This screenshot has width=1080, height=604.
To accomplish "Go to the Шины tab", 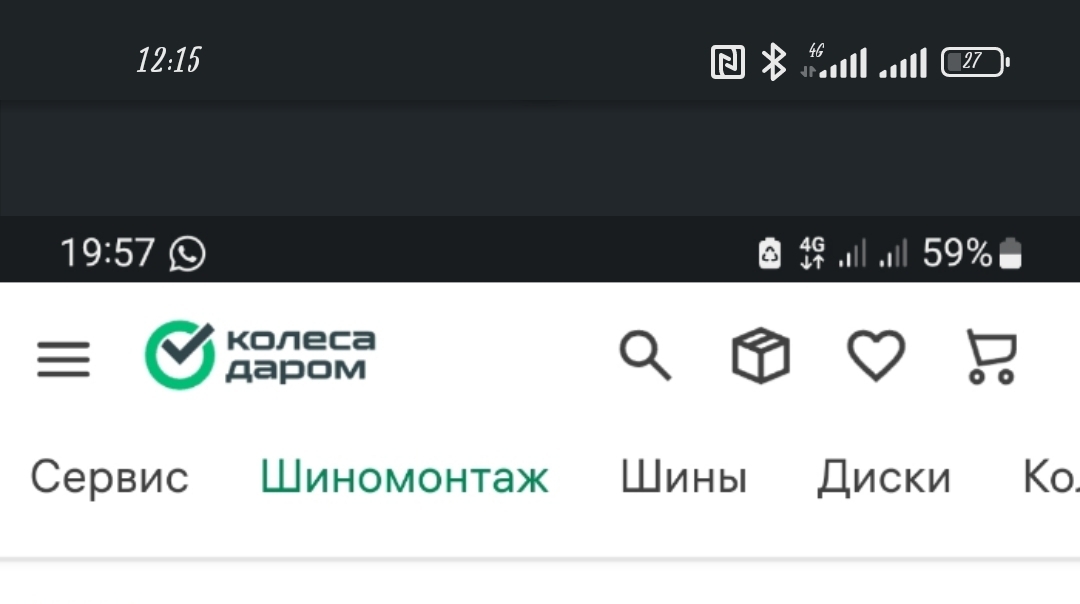I will click(684, 477).
